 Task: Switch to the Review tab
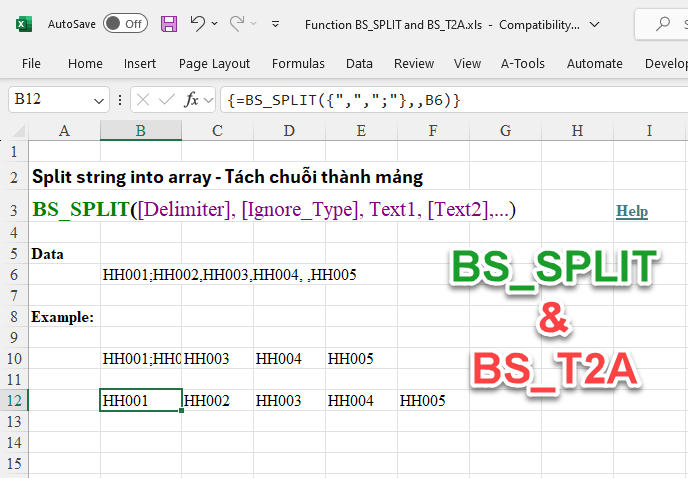(414, 64)
